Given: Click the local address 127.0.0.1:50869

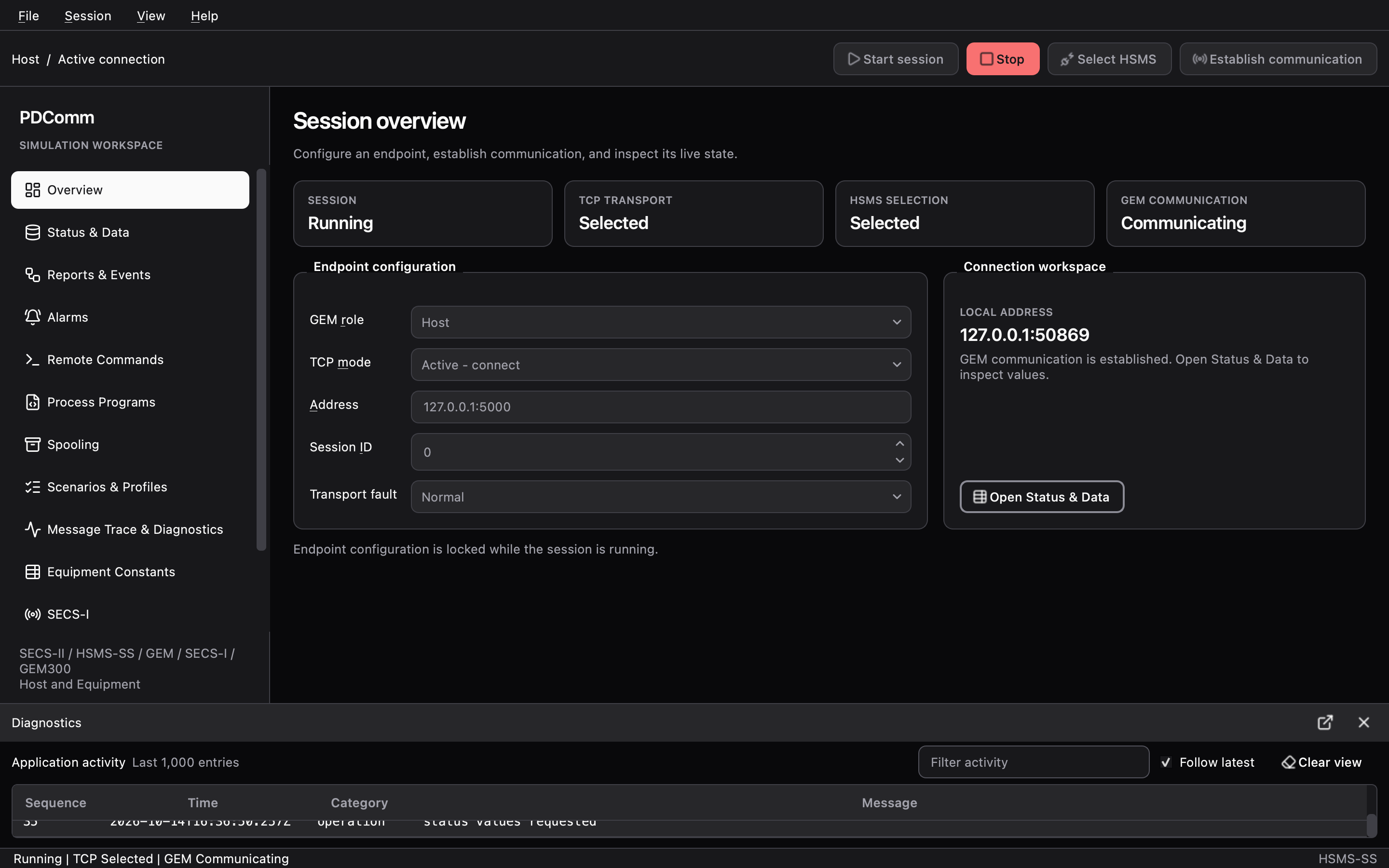Looking at the screenshot, I should [1024, 335].
